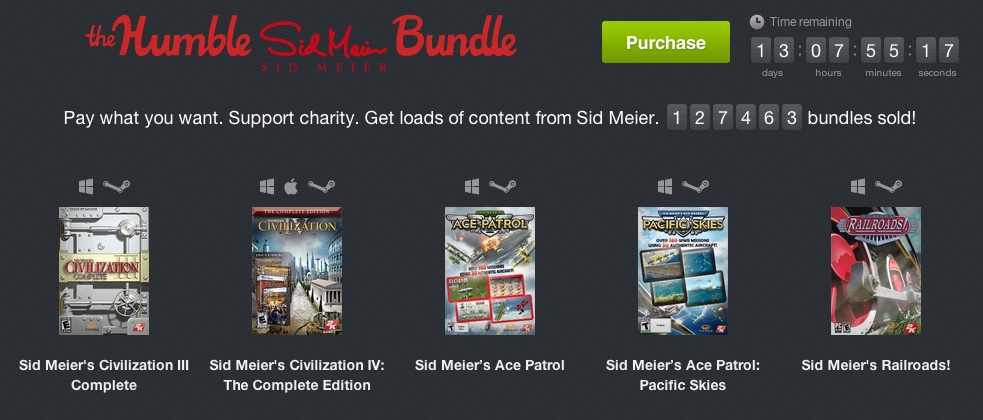Image resolution: width=983 pixels, height=420 pixels.
Task: Click the Sid Meier's Ace Patrol title
Action: coord(490,365)
